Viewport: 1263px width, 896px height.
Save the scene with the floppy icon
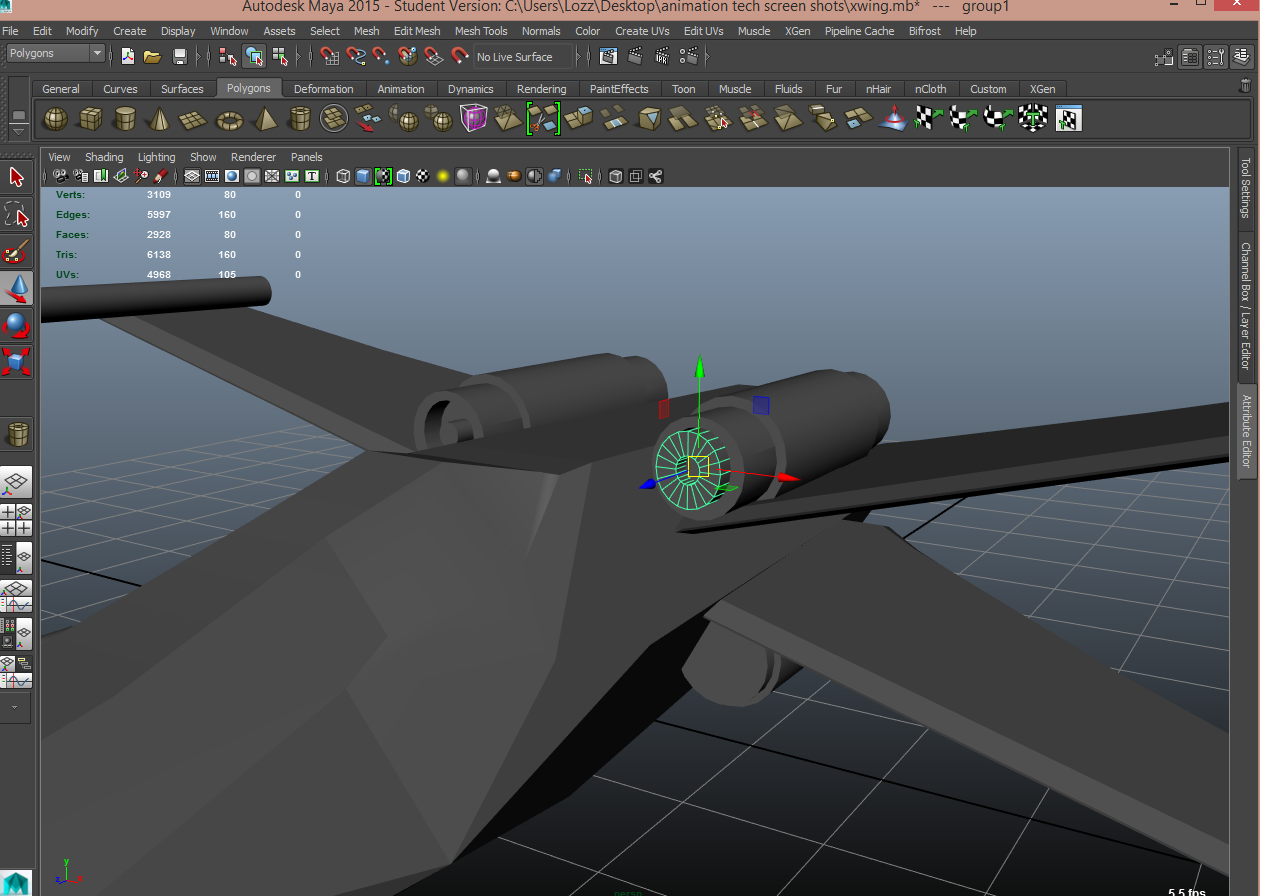coord(180,56)
